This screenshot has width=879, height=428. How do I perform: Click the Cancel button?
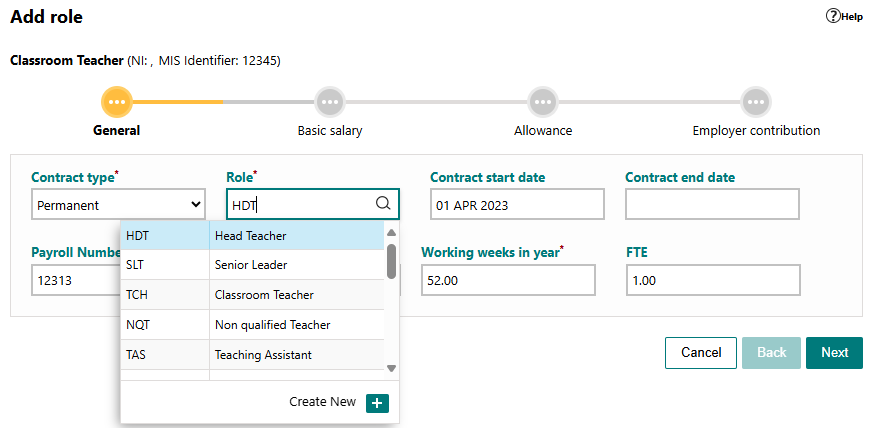(701, 353)
